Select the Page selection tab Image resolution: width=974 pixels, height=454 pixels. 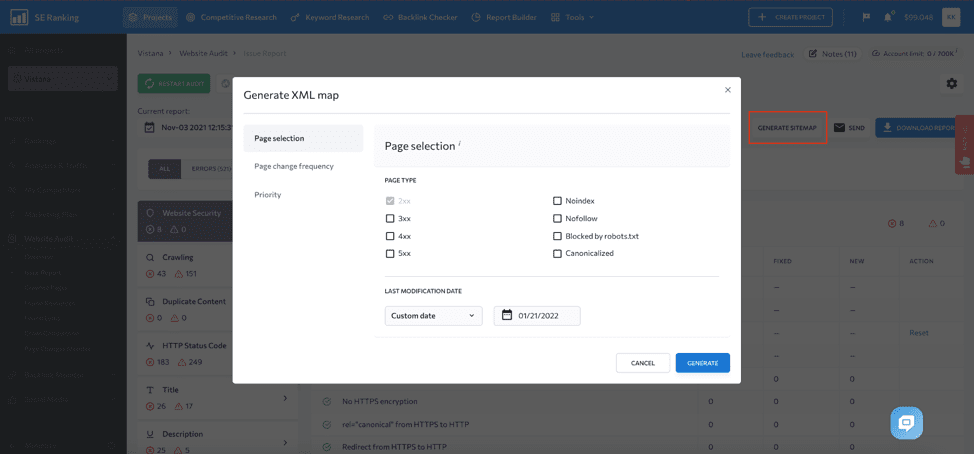[x=303, y=138]
